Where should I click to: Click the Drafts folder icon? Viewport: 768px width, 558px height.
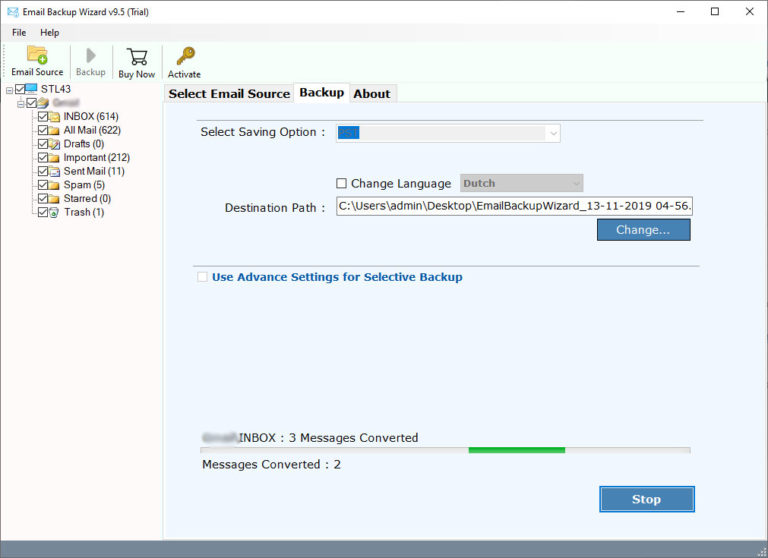(x=54, y=144)
